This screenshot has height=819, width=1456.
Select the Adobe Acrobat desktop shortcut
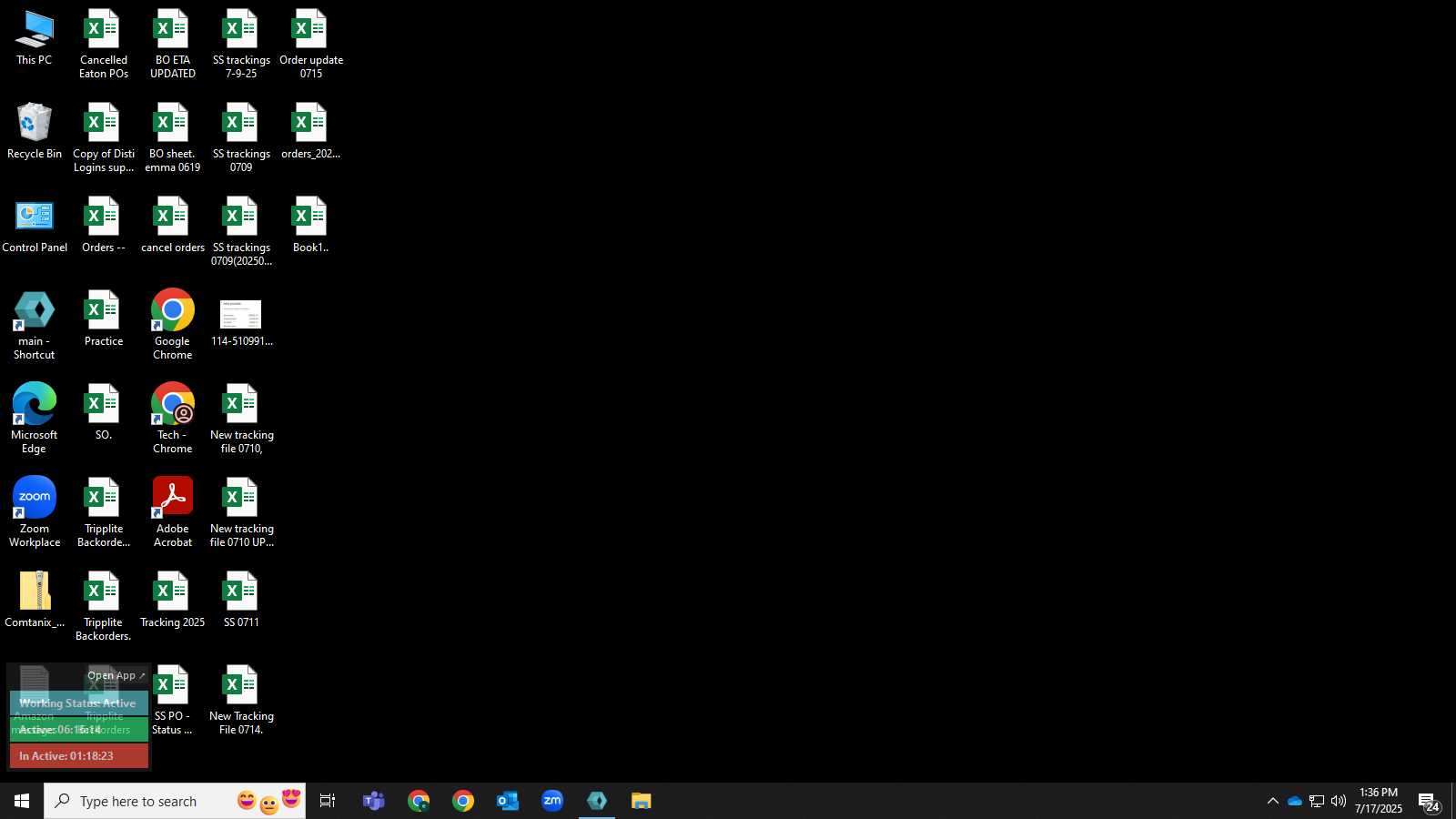[173, 513]
